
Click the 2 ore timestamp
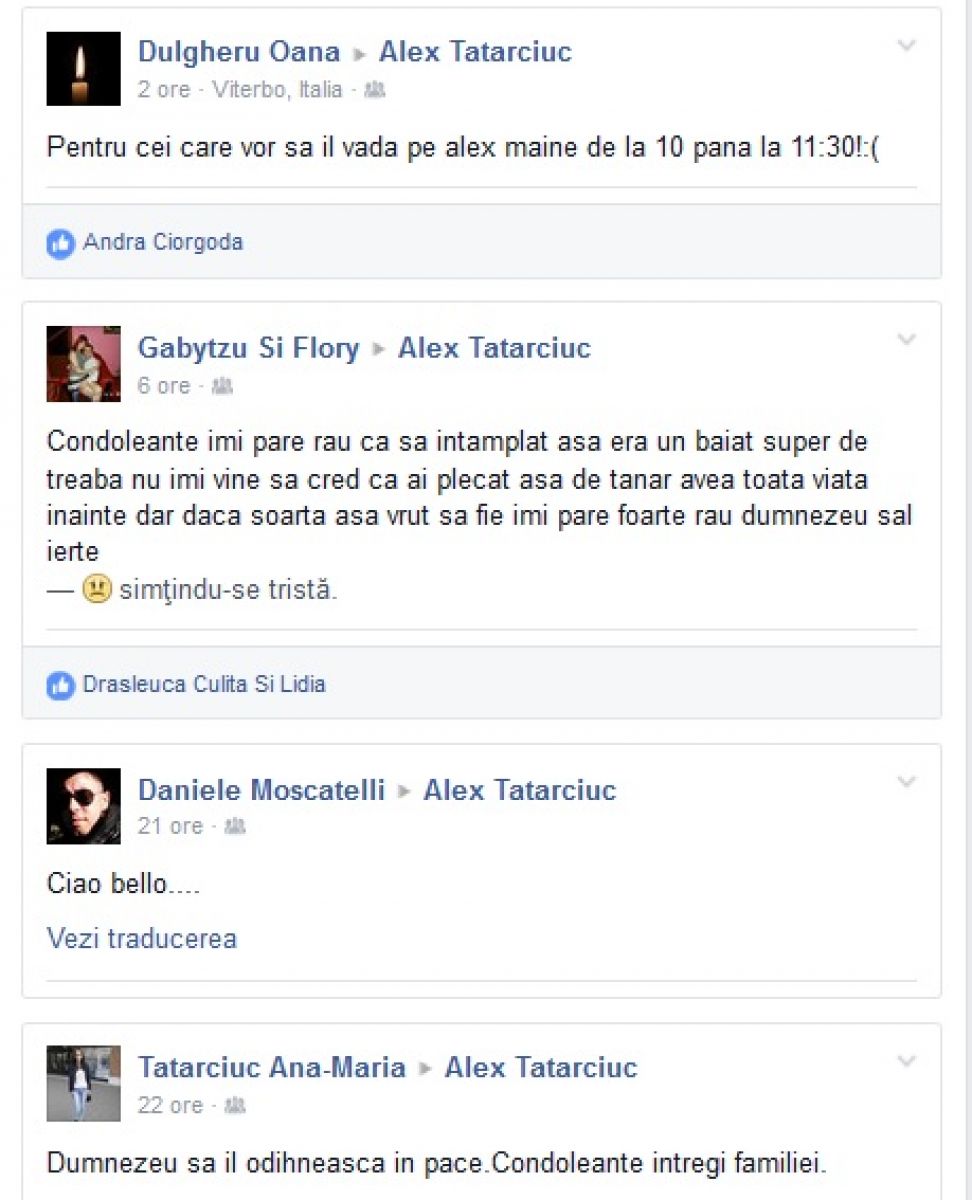point(164,90)
